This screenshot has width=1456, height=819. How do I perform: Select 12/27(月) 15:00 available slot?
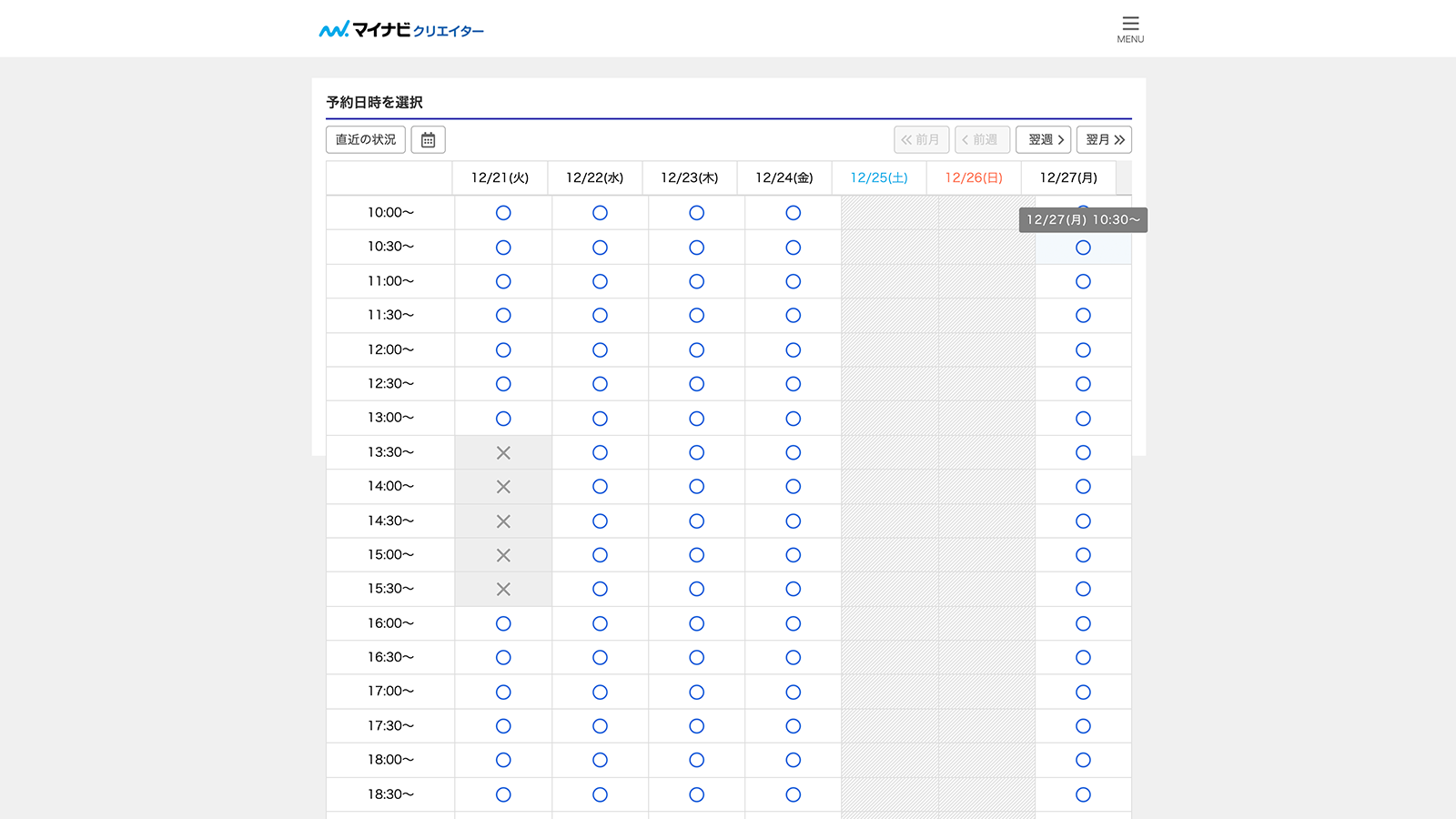pos(1083,555)
